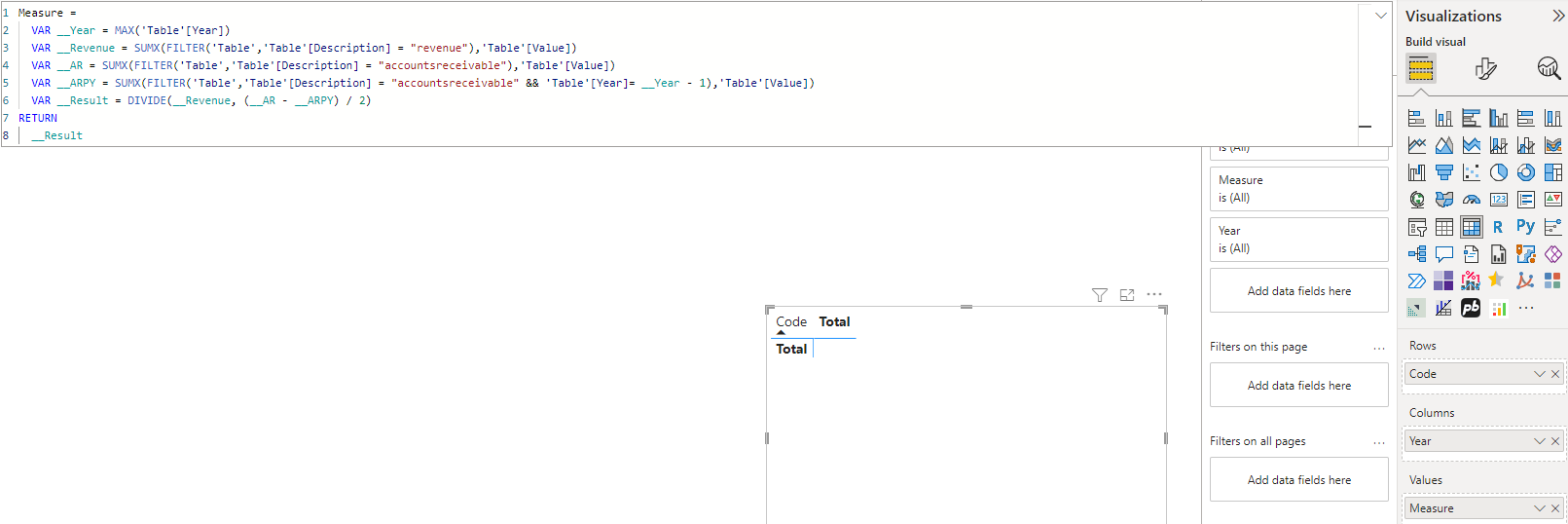
Task: Choose the clustered column chart visual
Action: point(1499,118)
